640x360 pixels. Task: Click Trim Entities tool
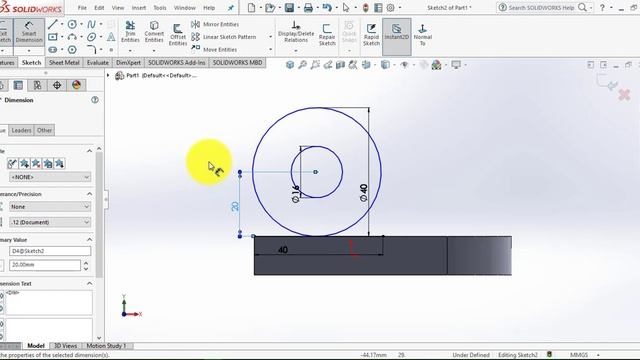(130, 32)
